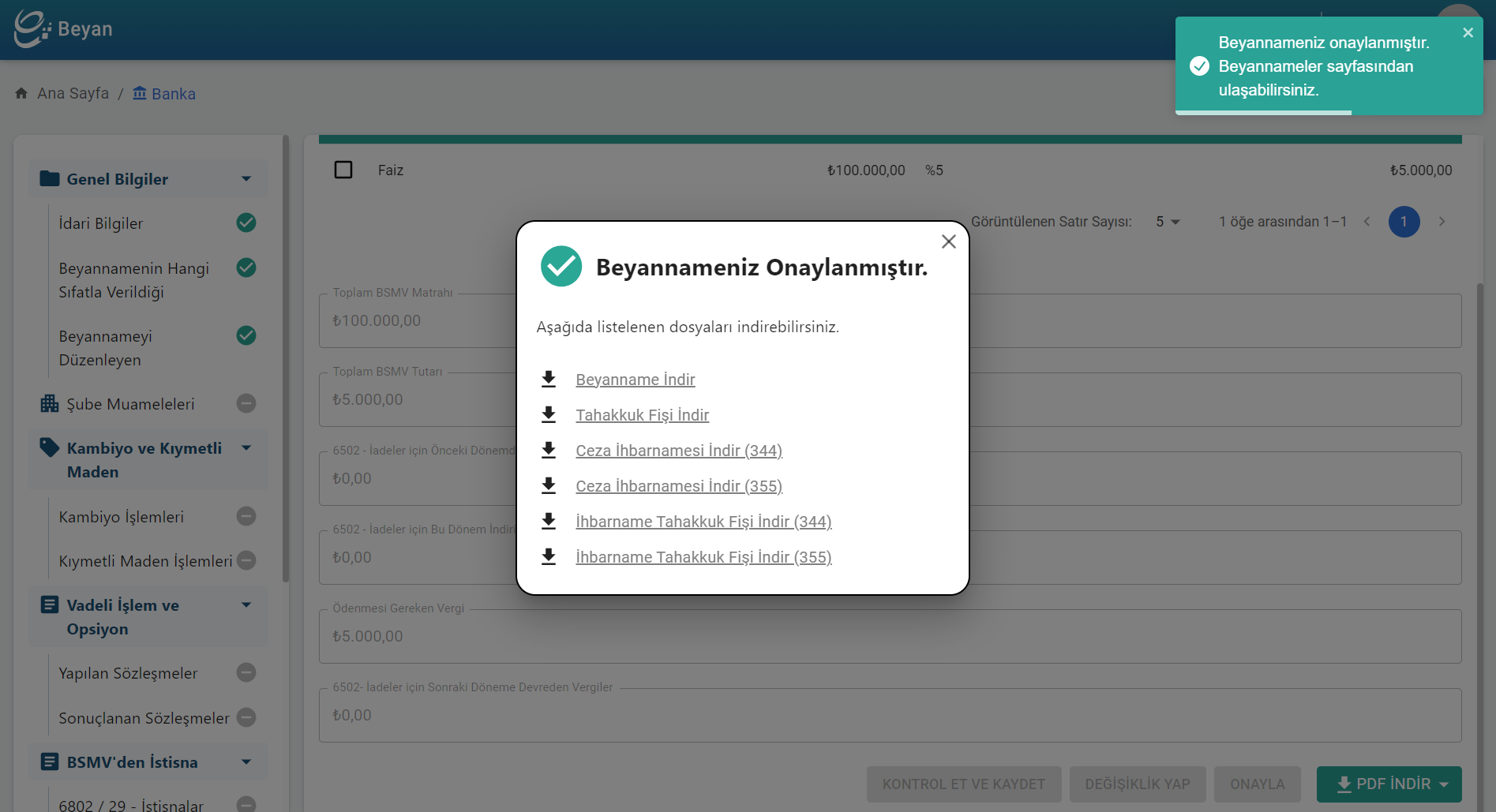Click the Beyan logo icon
Viewport: 1496px width, 812px height.
32,28
